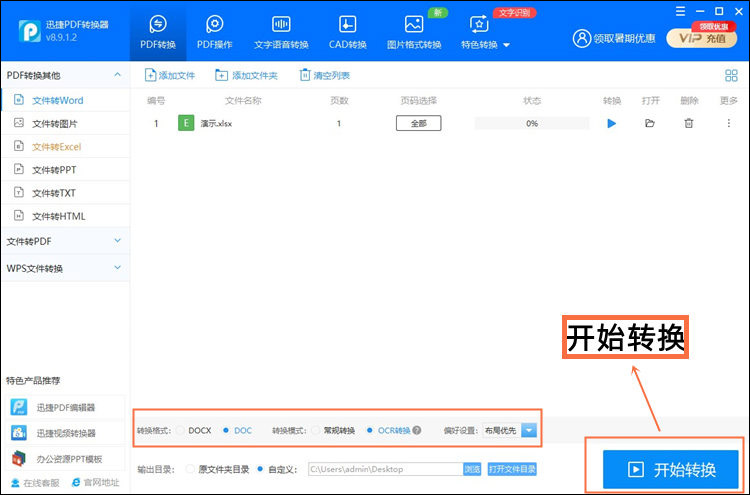Open 迅捷视频转换器 recommended product

[66, 433]
